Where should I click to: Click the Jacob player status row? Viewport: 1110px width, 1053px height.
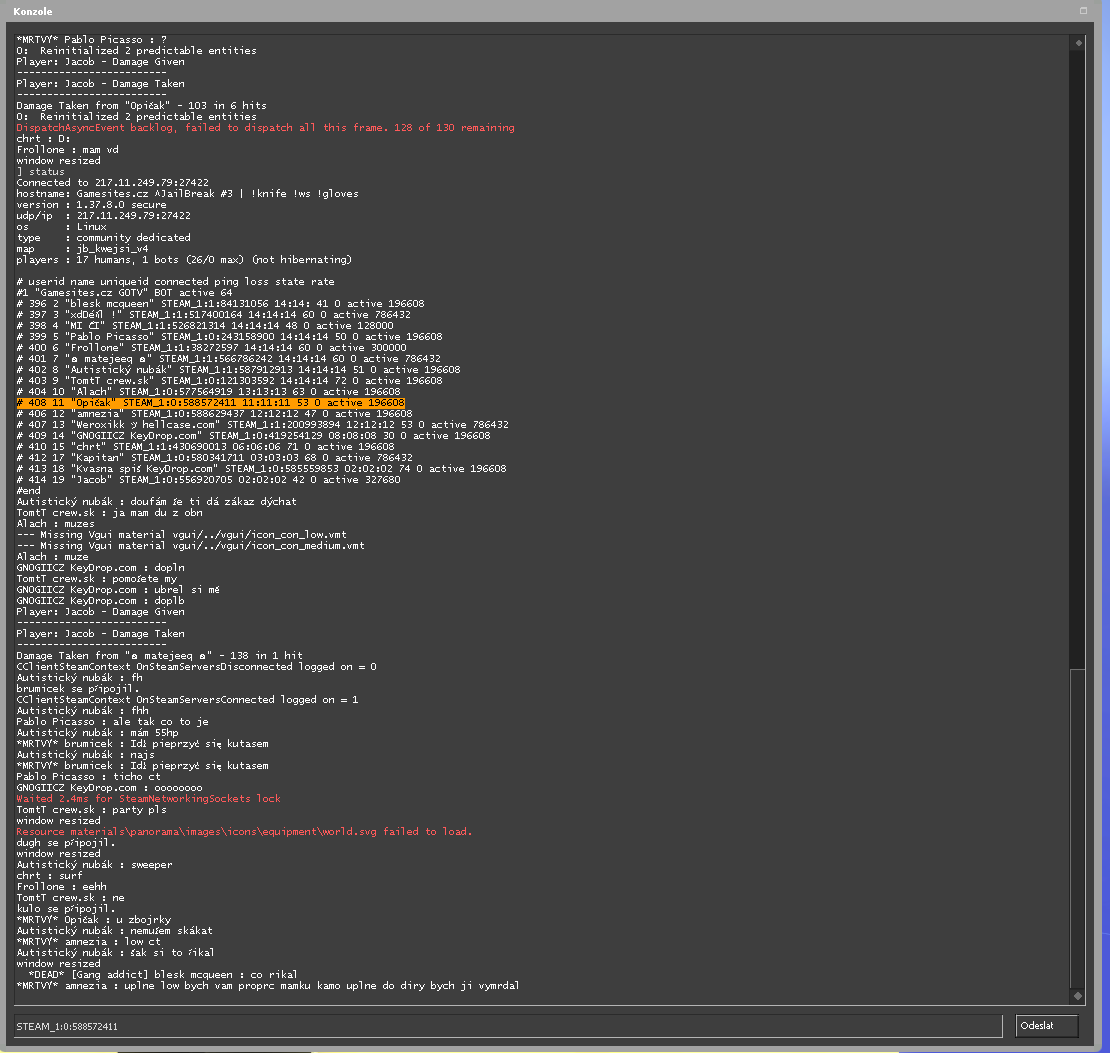point(208,480)
